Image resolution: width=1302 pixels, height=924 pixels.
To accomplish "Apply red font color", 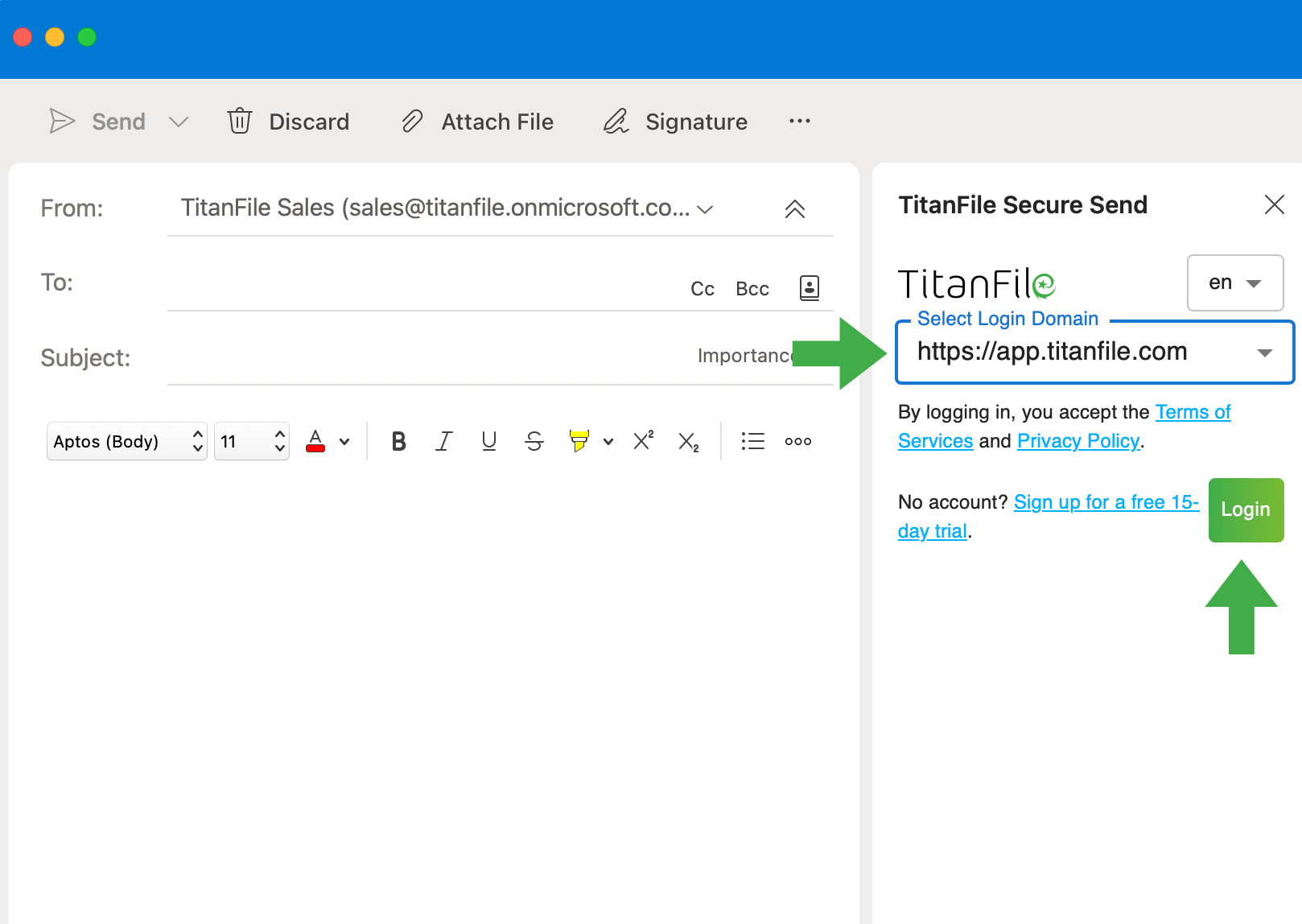I will click(x=315, y=441).
